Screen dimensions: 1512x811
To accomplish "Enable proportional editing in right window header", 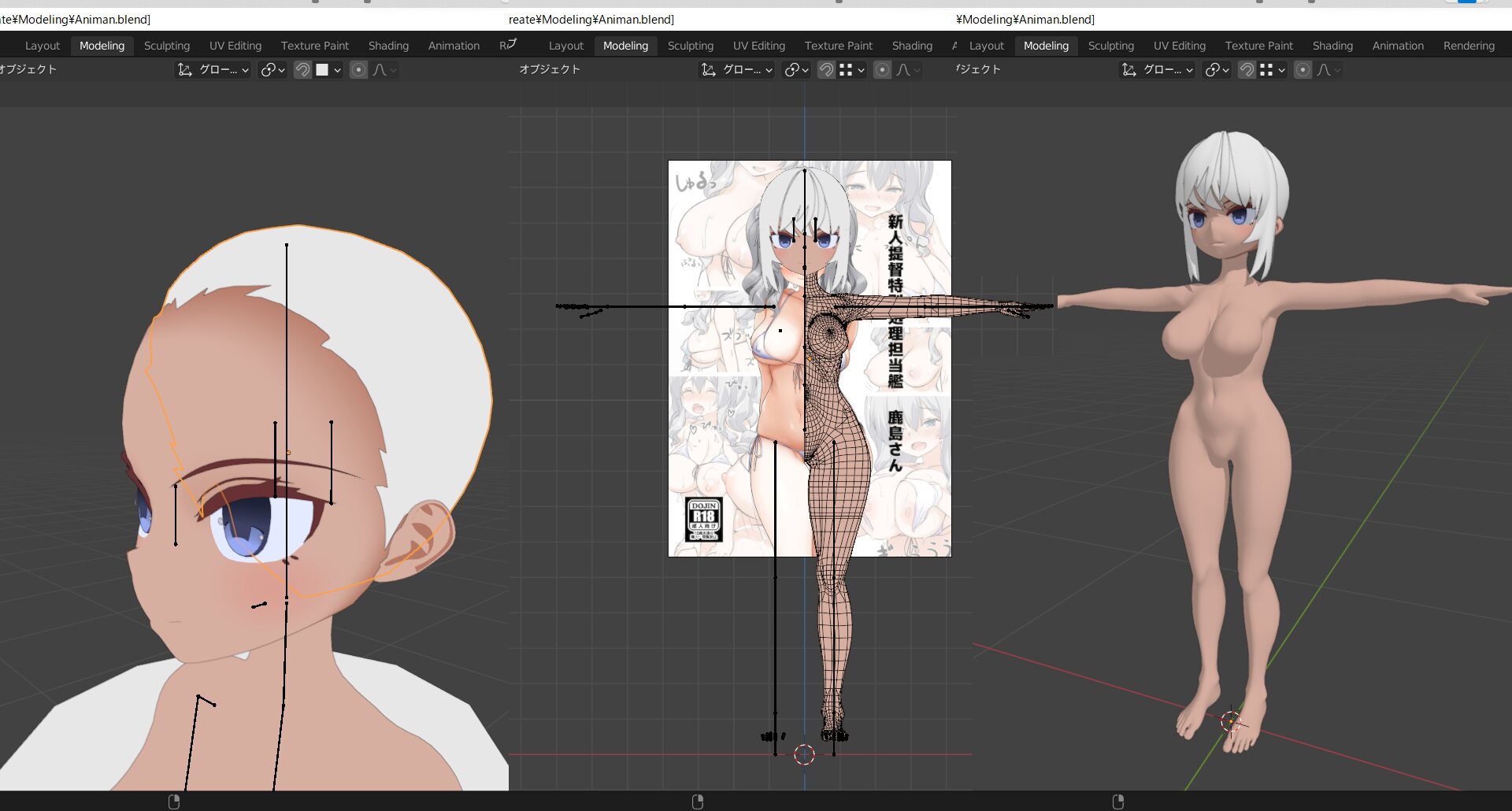I will pyautogui.click(x=1303, y=70).
